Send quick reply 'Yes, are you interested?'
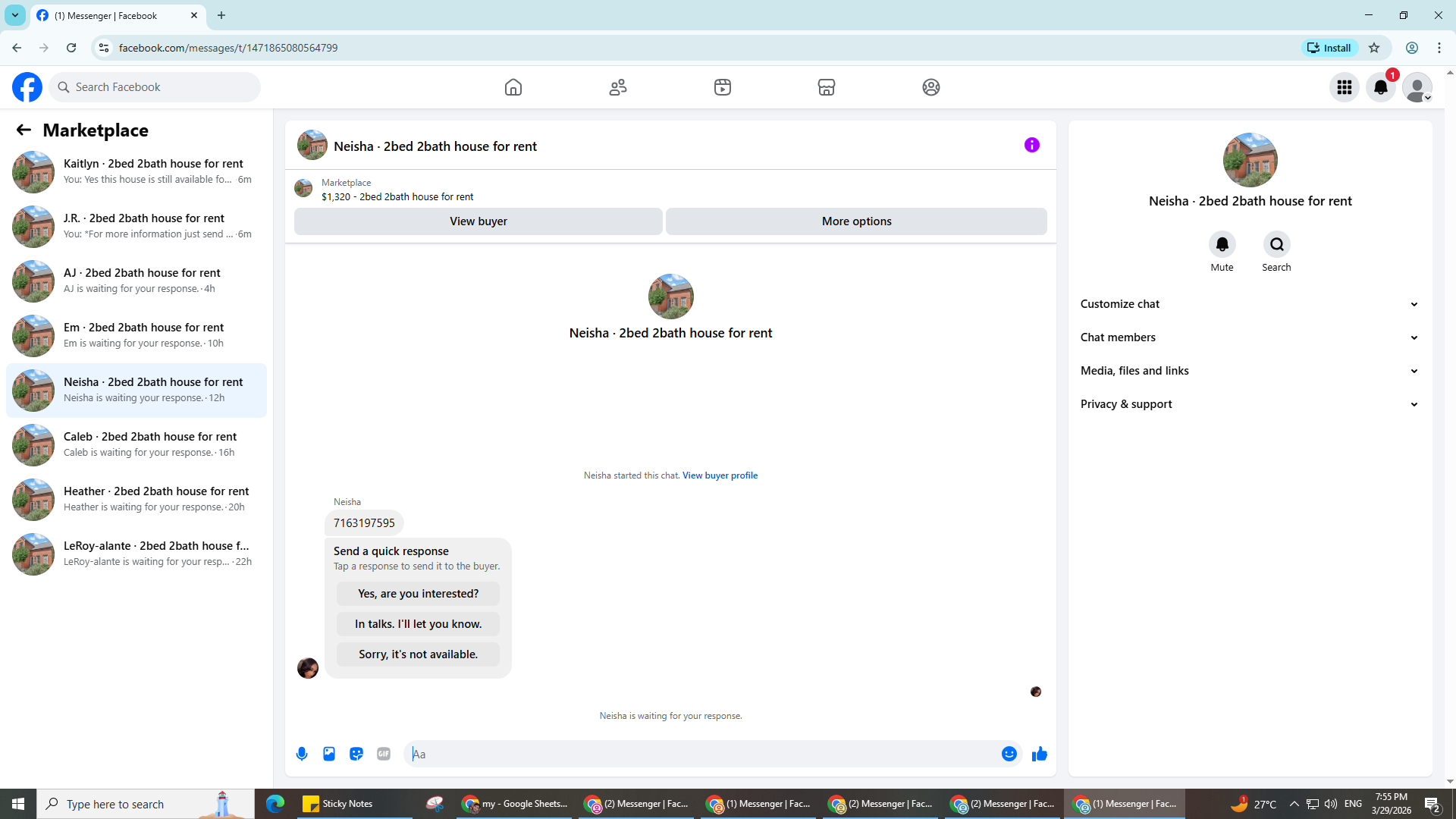1456x819 pixels. pos(418,594)
